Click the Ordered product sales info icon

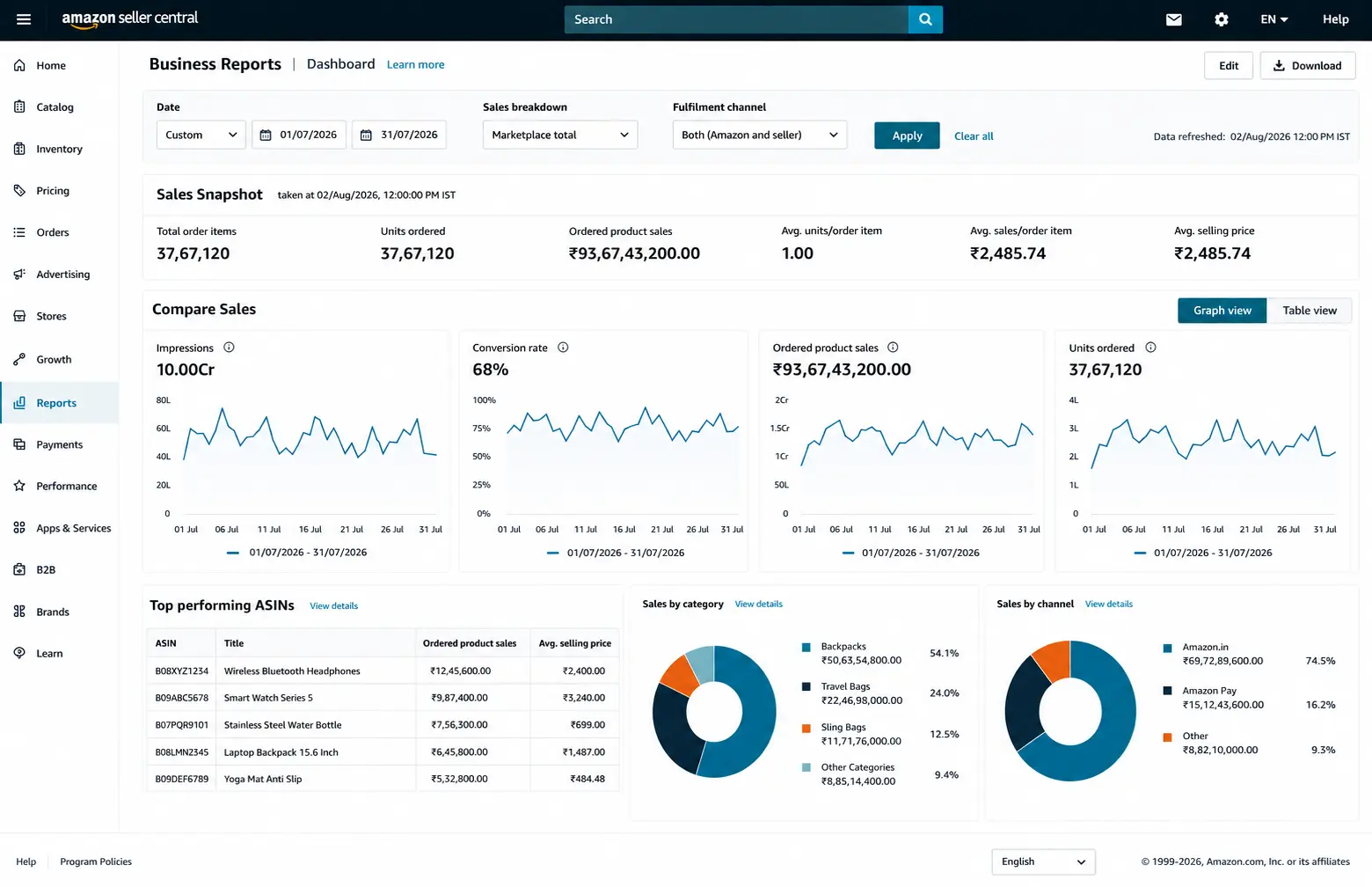pos(893,348)
